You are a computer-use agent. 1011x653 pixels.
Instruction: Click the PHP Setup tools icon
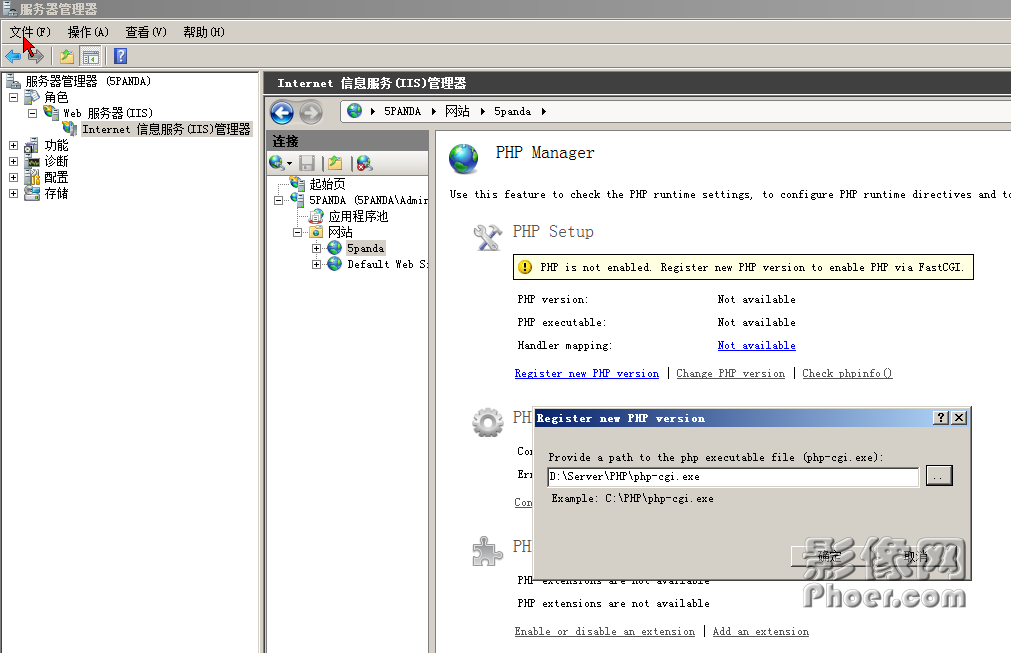[487, 237]
